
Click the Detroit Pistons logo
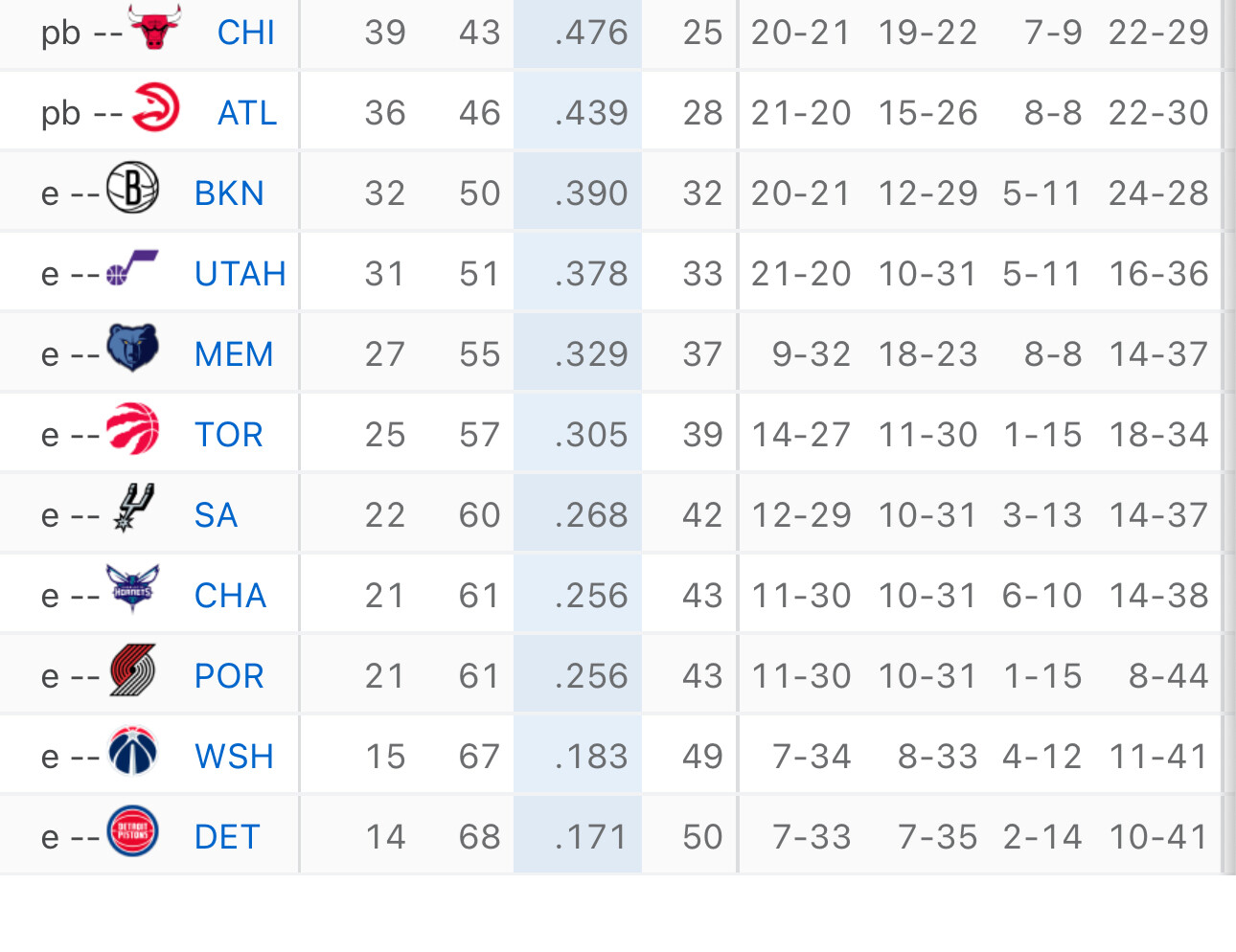[132, 830]
